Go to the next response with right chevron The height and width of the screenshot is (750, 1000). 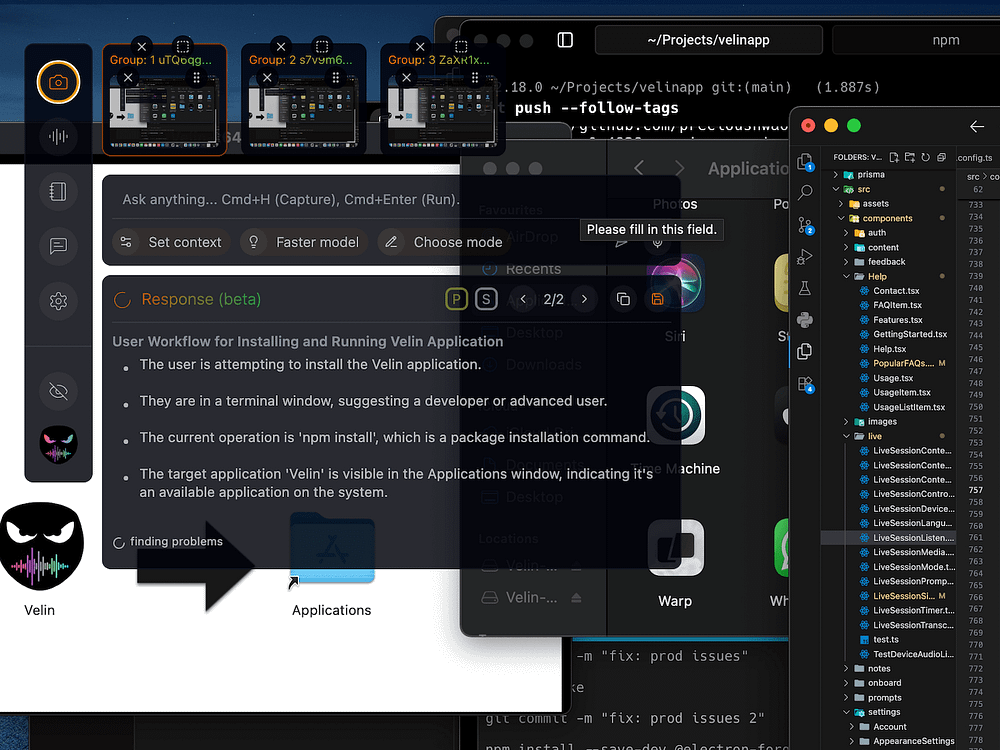tap(584, 299)
